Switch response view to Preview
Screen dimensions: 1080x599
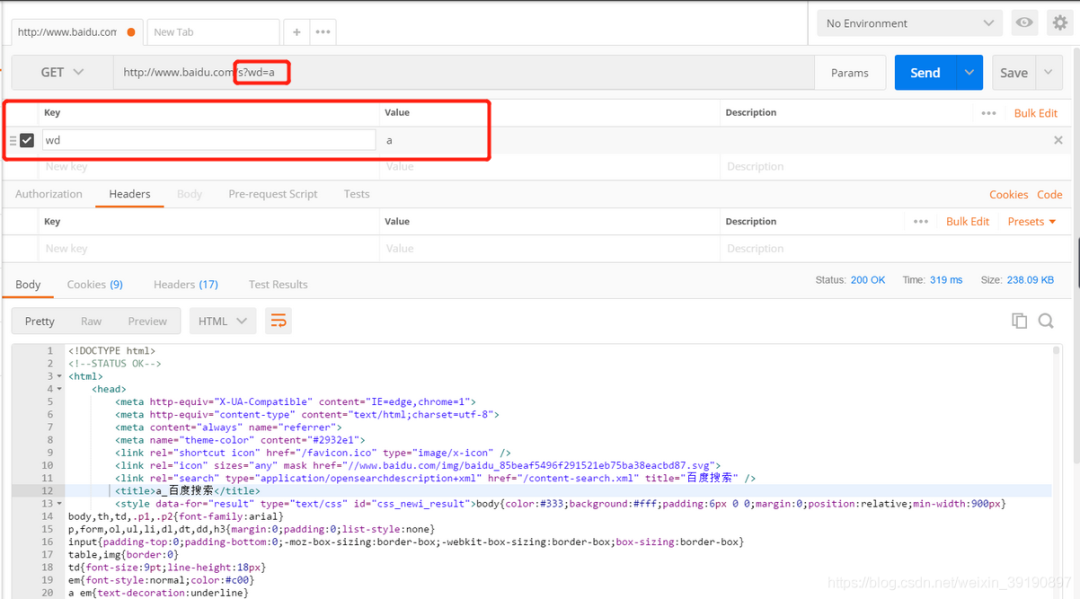(147, 321)
